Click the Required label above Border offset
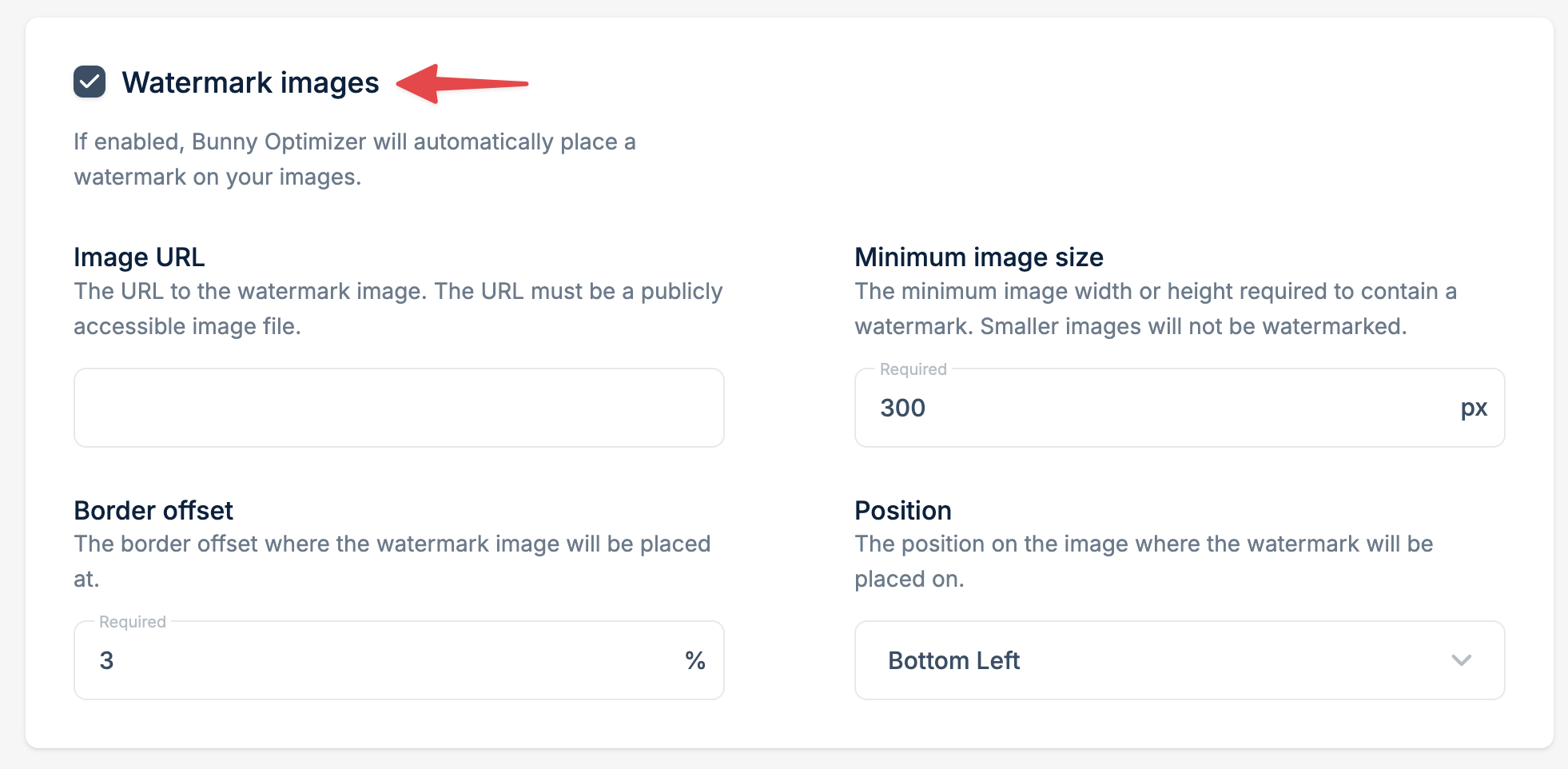The image size is (1568, 769). 132,621
